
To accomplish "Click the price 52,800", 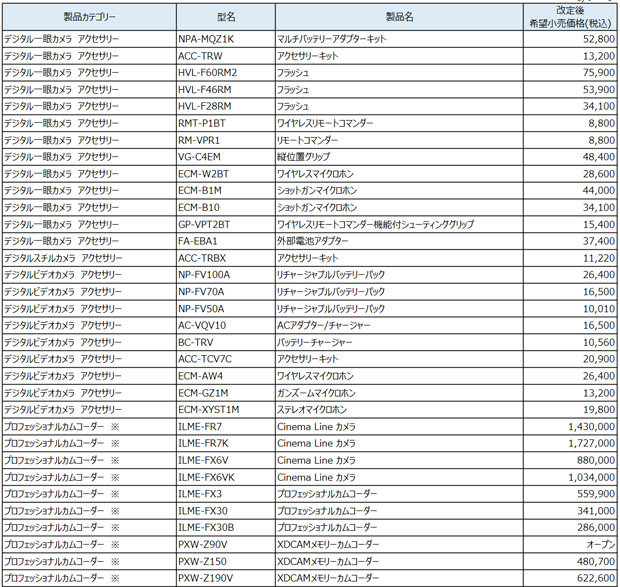I will (599, 39).
